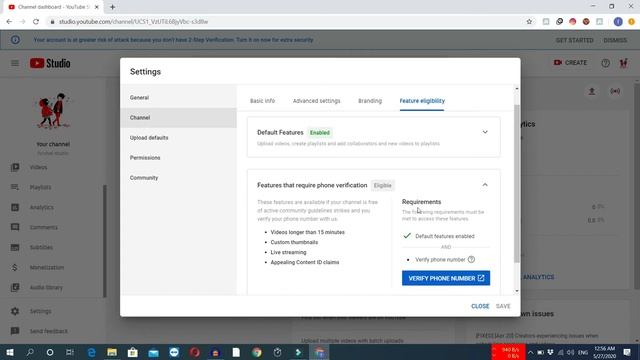
Task: Click the browser back arrow
Action: click(9, 22)
